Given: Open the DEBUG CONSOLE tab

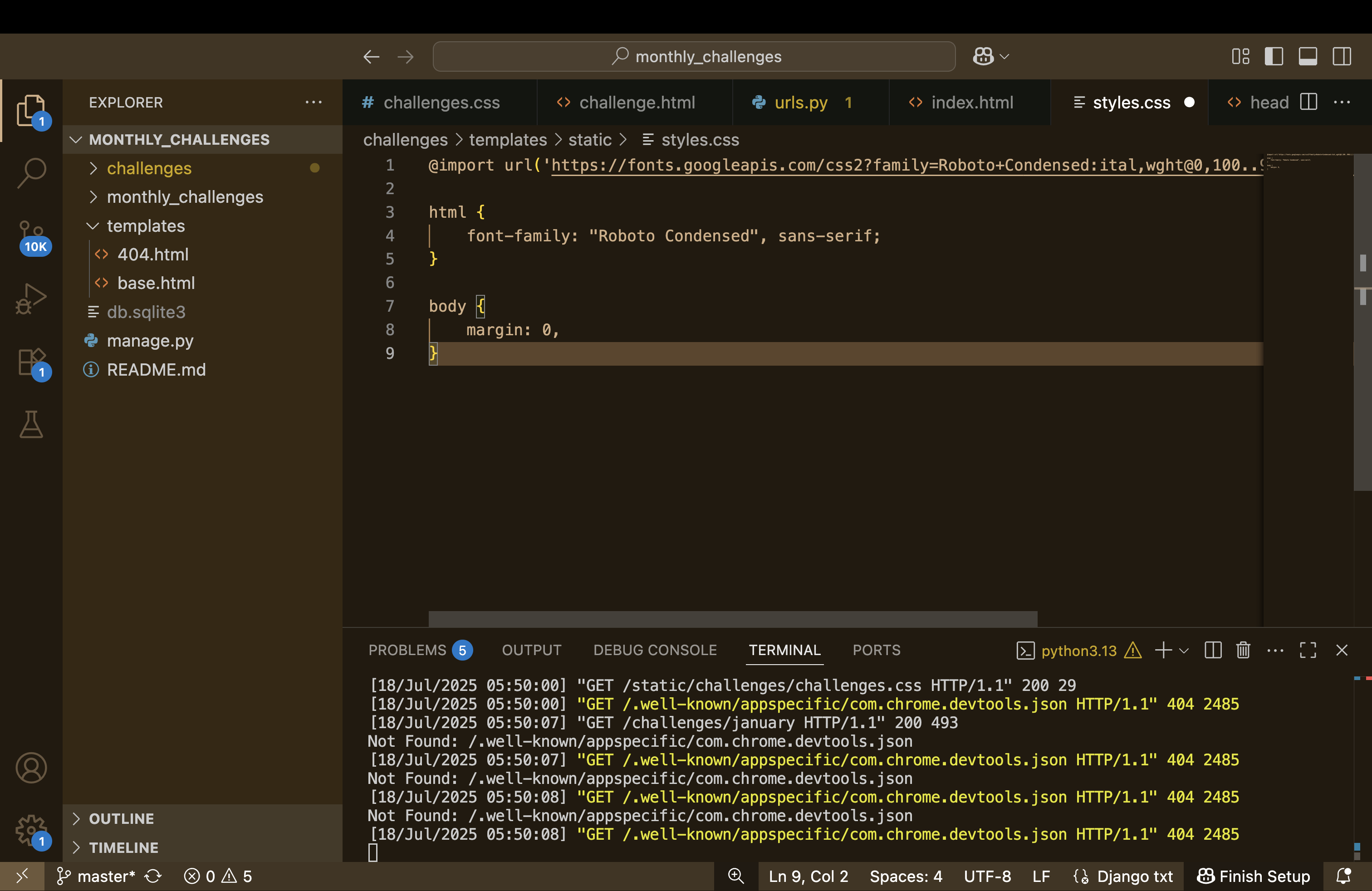Looking at the screenshot, I should click(x=655, y=650).
